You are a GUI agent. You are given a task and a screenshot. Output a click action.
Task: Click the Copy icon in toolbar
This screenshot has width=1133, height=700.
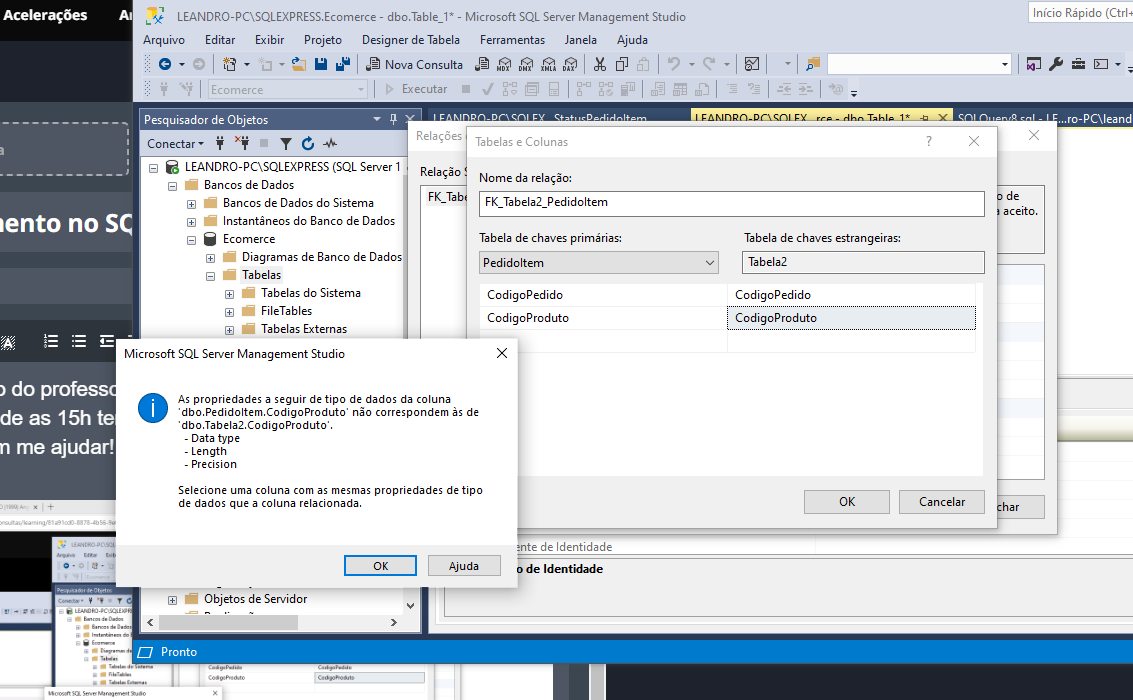[x=621, y=64]
